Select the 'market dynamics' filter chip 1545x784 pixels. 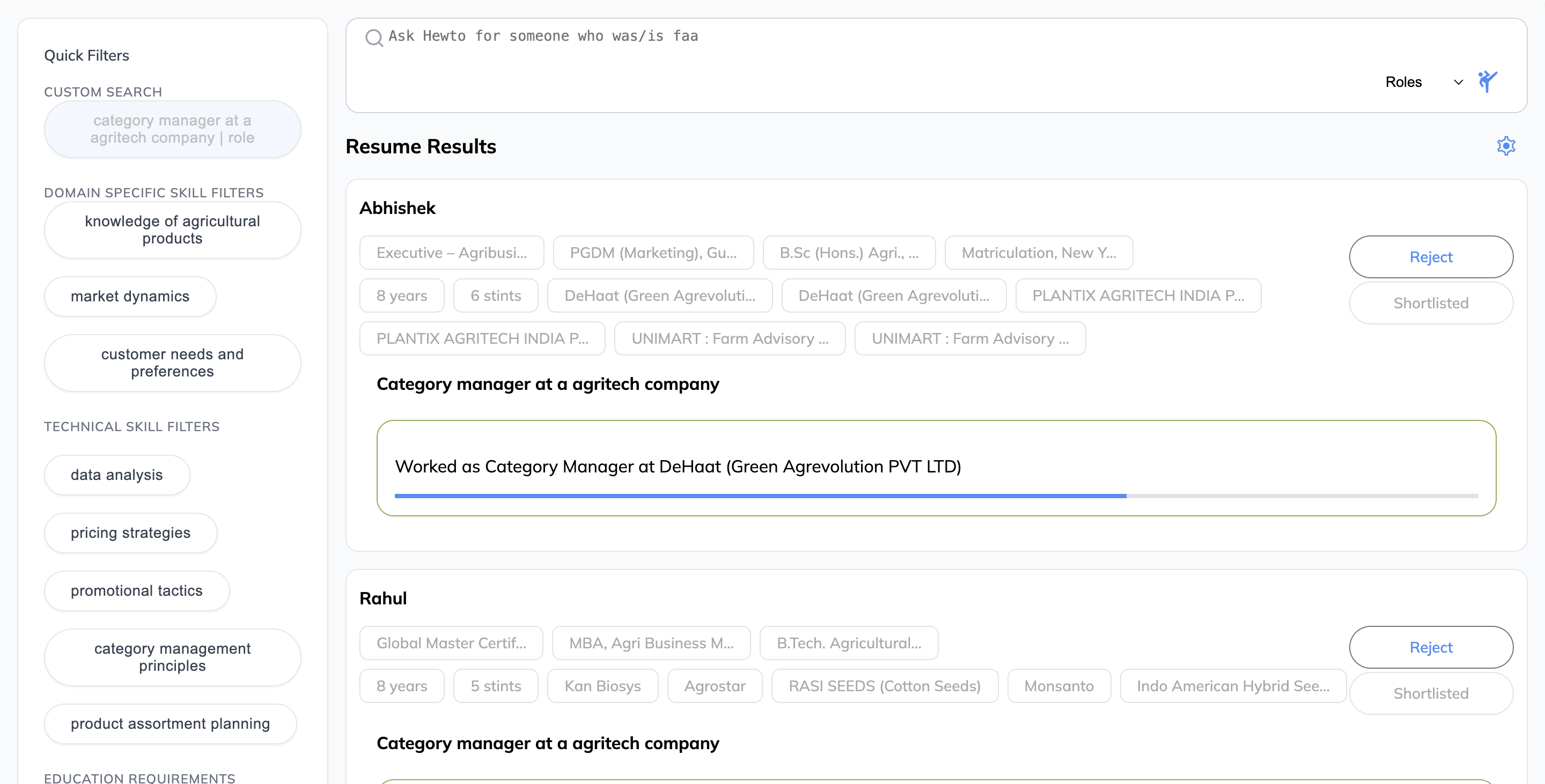coord(130,296)
